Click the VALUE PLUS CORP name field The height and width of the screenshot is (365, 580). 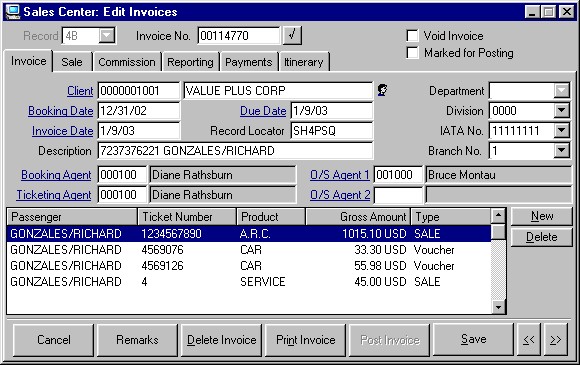tap(278, 91)
